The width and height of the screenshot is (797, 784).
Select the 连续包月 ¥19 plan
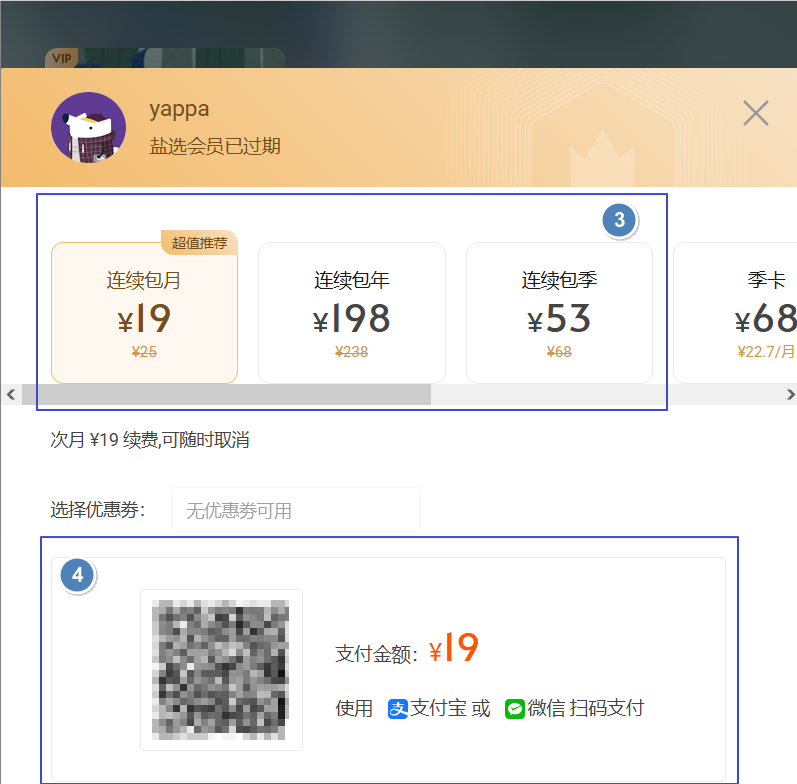click(x=144, y=313)
